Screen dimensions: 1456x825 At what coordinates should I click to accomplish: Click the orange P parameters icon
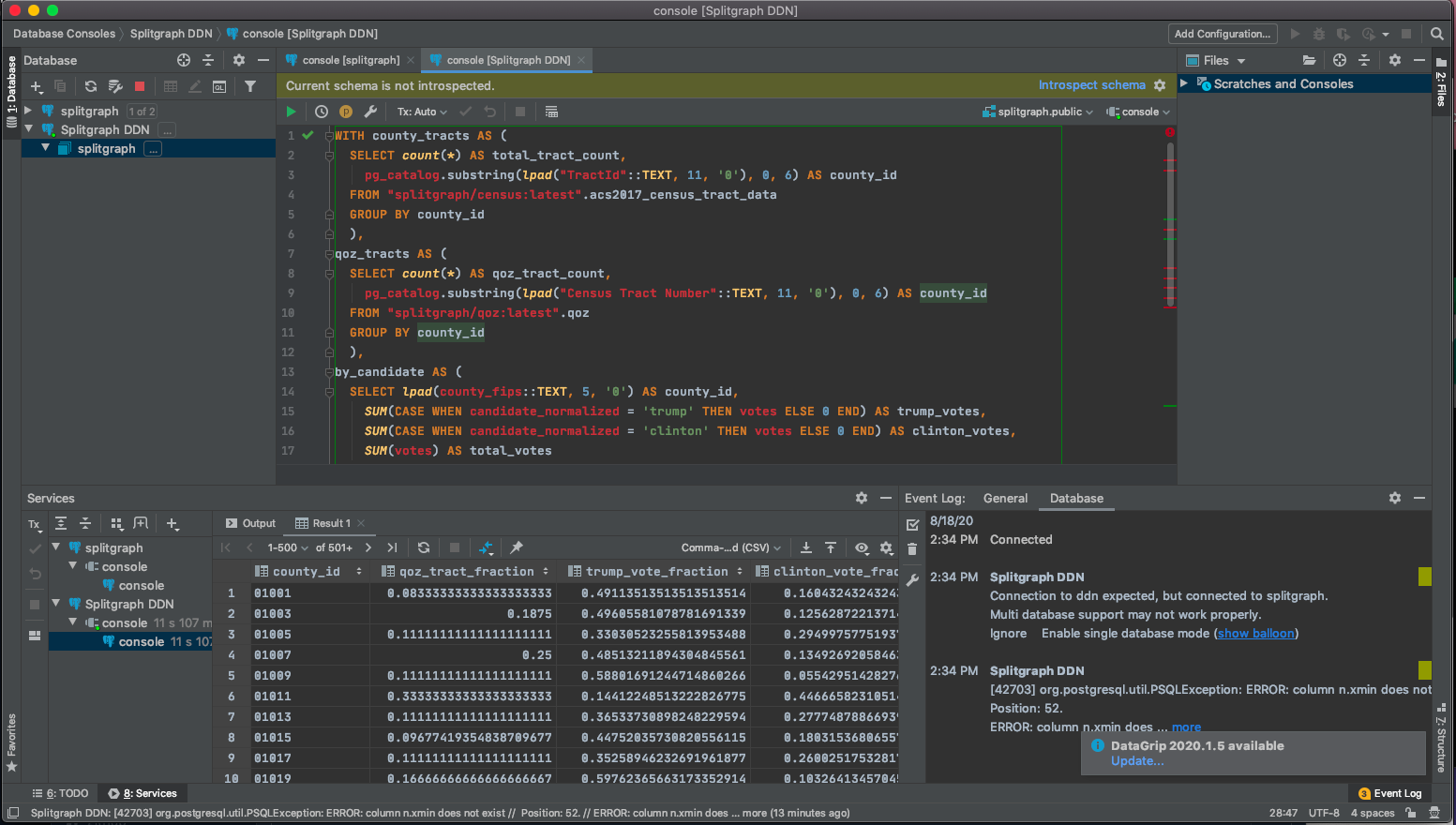tap(346, 112)
